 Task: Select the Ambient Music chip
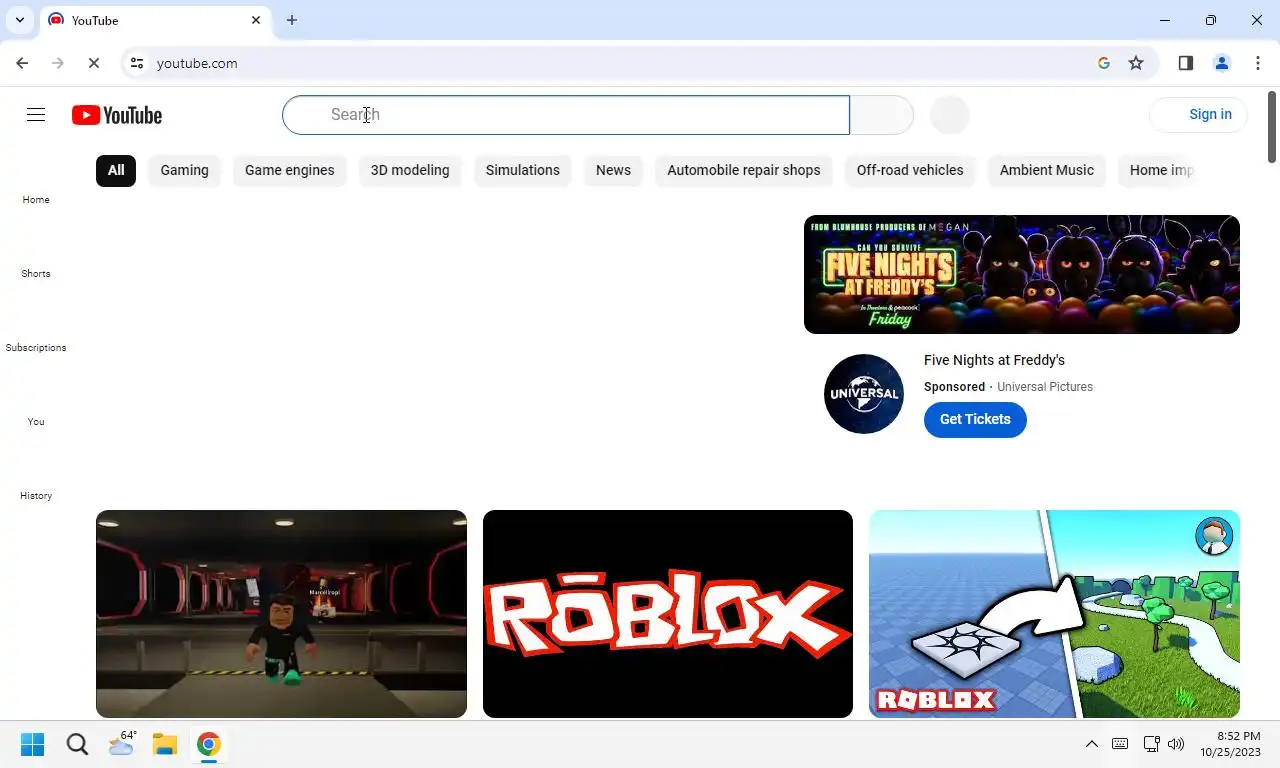(1047, 170)
